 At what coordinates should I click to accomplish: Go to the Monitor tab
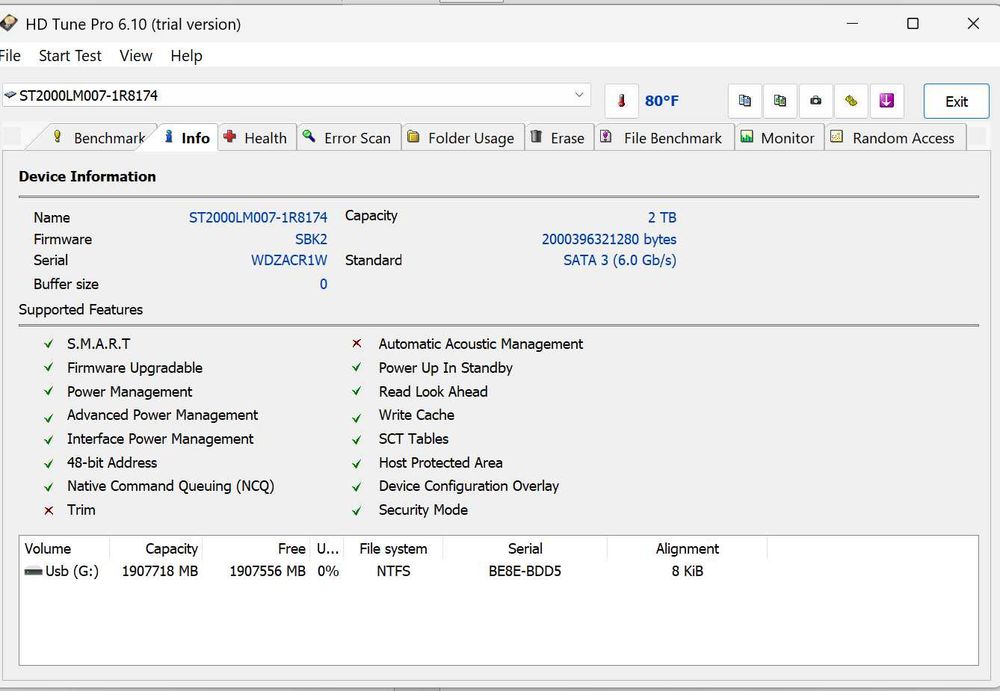[x=779, y=138]
